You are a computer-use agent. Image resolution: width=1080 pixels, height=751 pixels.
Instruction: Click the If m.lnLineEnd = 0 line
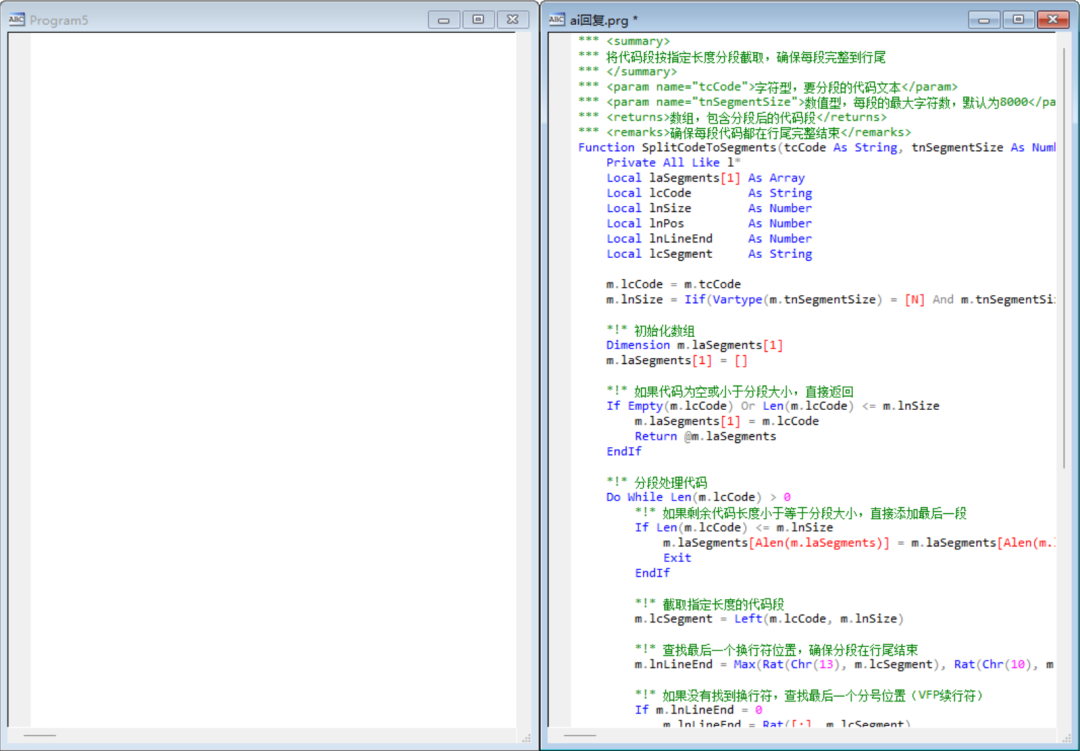coord(698,710)
